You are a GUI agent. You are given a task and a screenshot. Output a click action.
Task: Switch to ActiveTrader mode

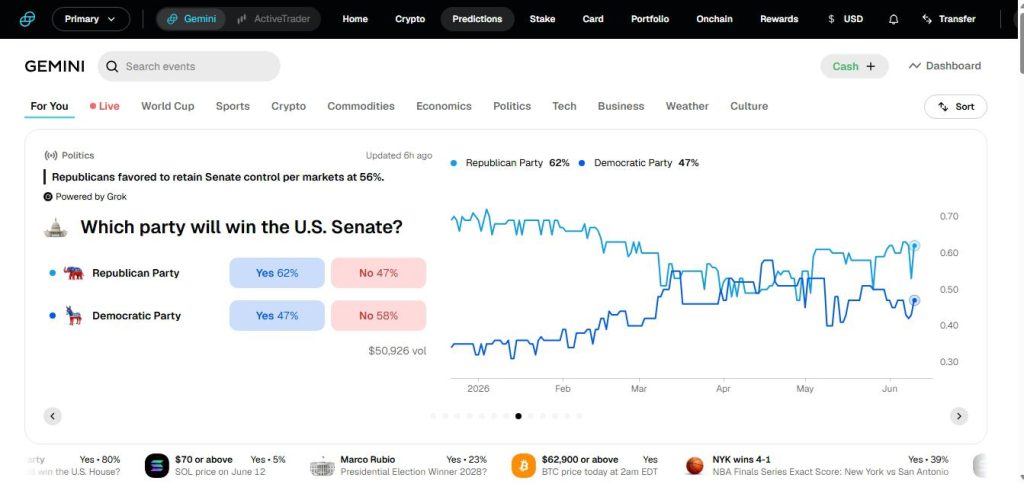273,19
